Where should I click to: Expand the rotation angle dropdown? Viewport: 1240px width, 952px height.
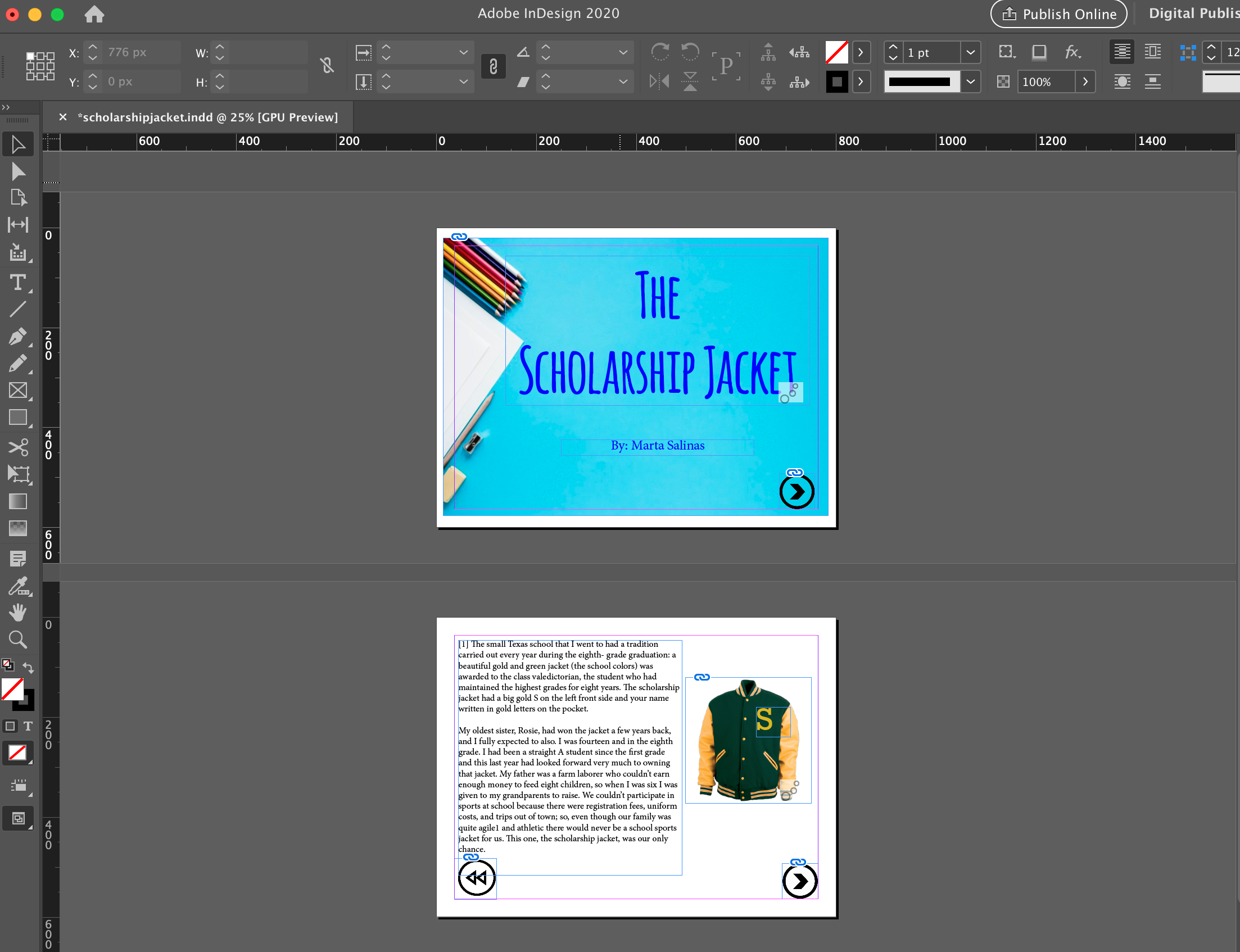[623, 53]
